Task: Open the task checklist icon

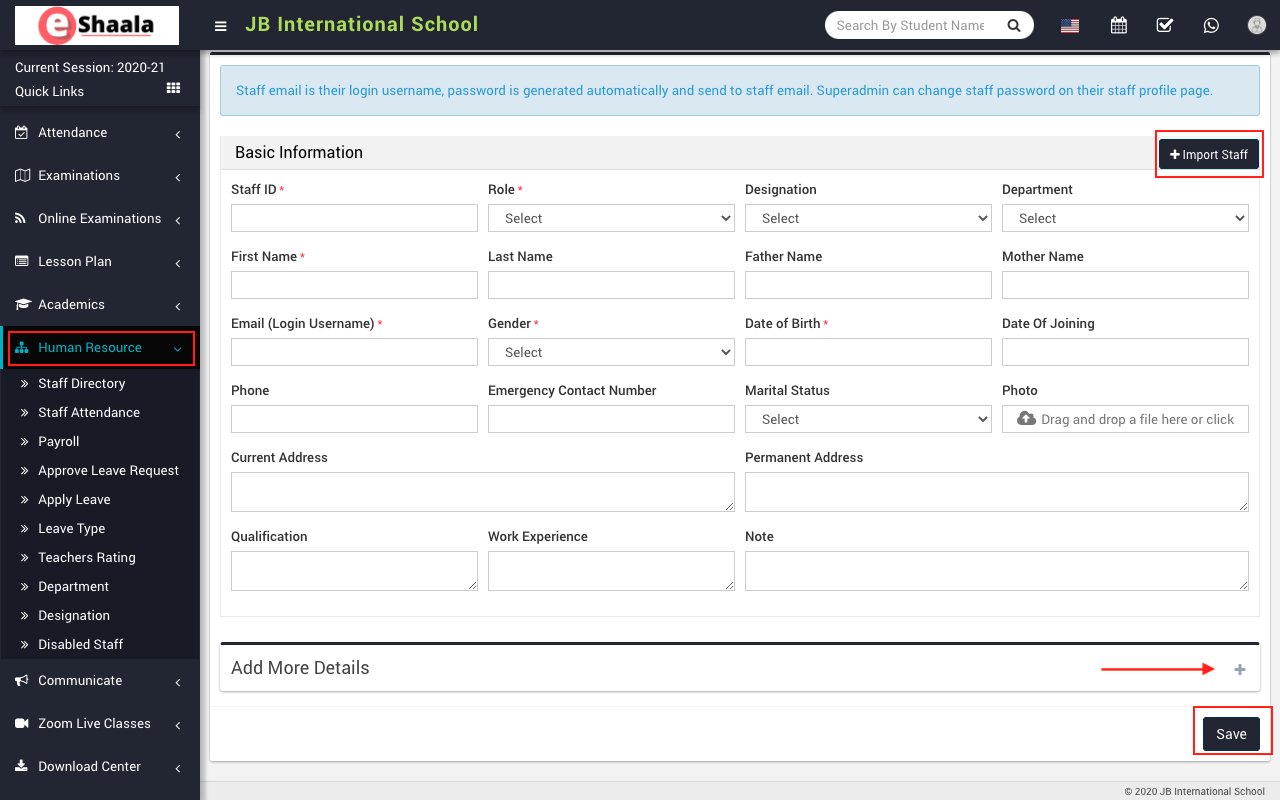Action: click(1165, 26)
